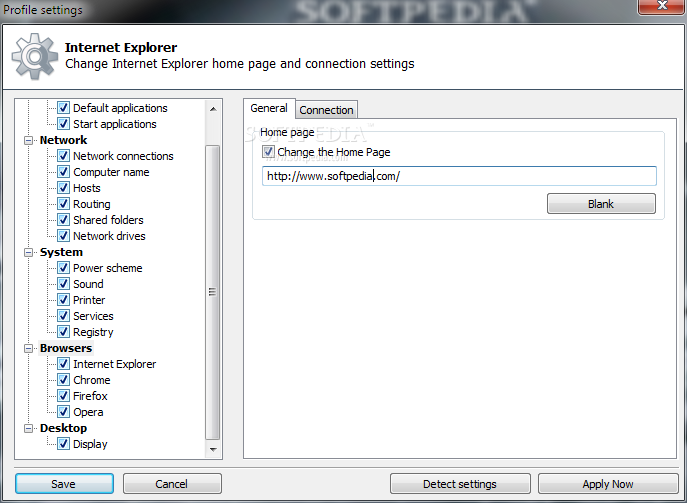The width and height of the screenshot is (687, 503).
Task: Click Detect settings button
Action: [460, 484]
